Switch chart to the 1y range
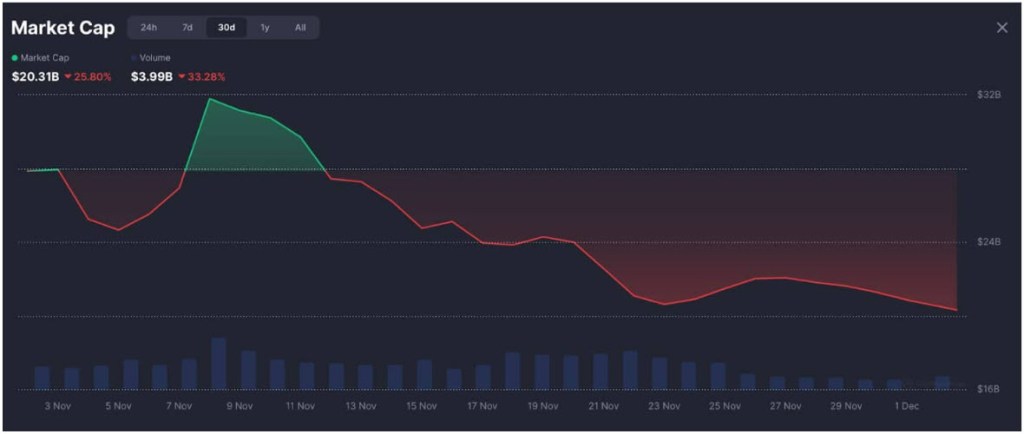The width and height of the screenshot is (1024, 434). (264, 28)
